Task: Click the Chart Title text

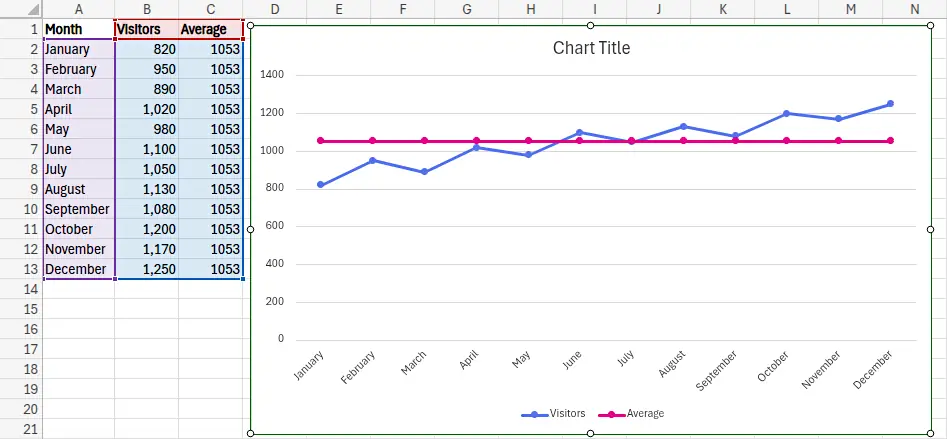Action: tap(591, 48)
